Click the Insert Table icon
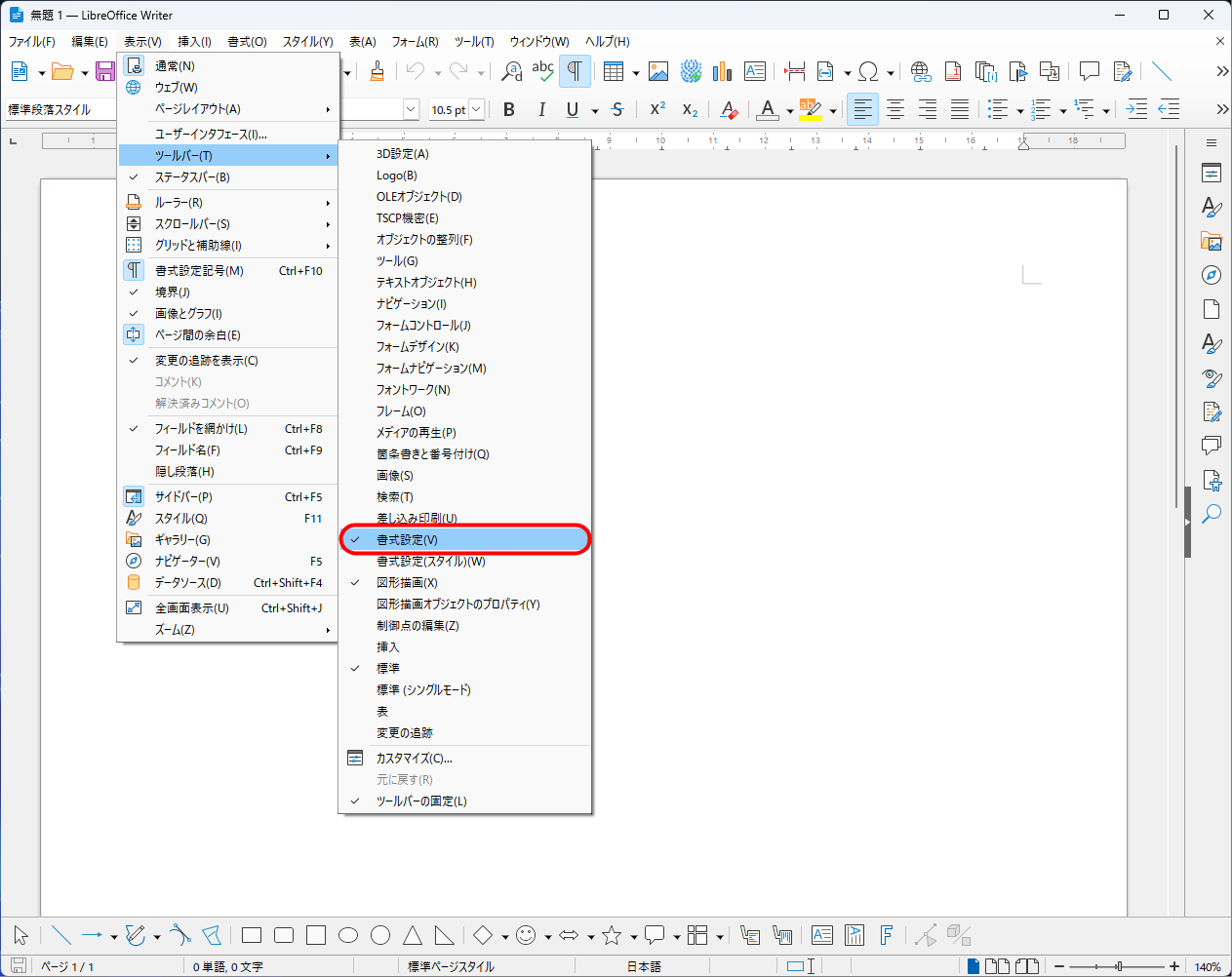 coord(613,71)
